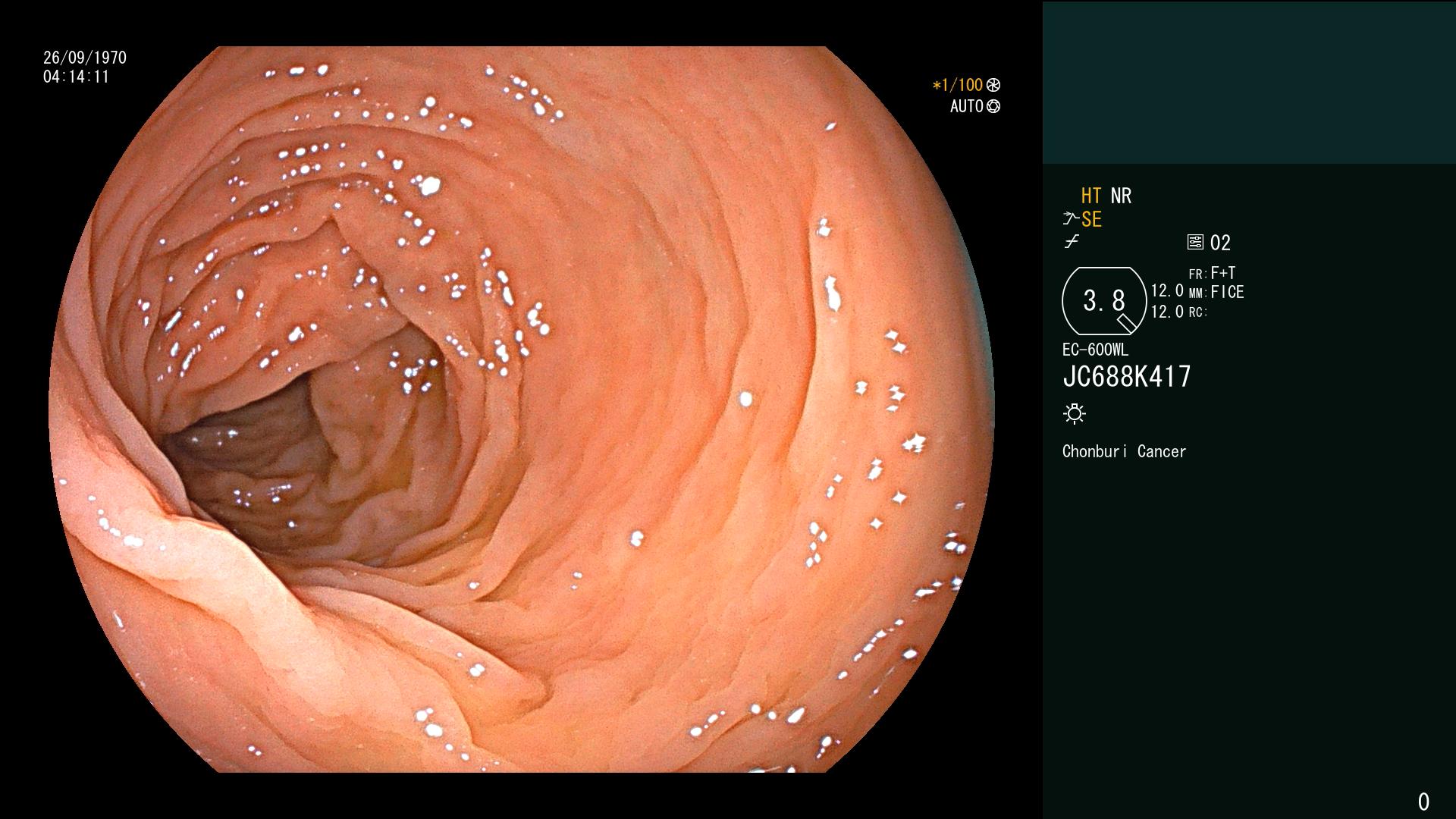
Task: Click the upper 12.0 value
Action: tap(1167, 291)
